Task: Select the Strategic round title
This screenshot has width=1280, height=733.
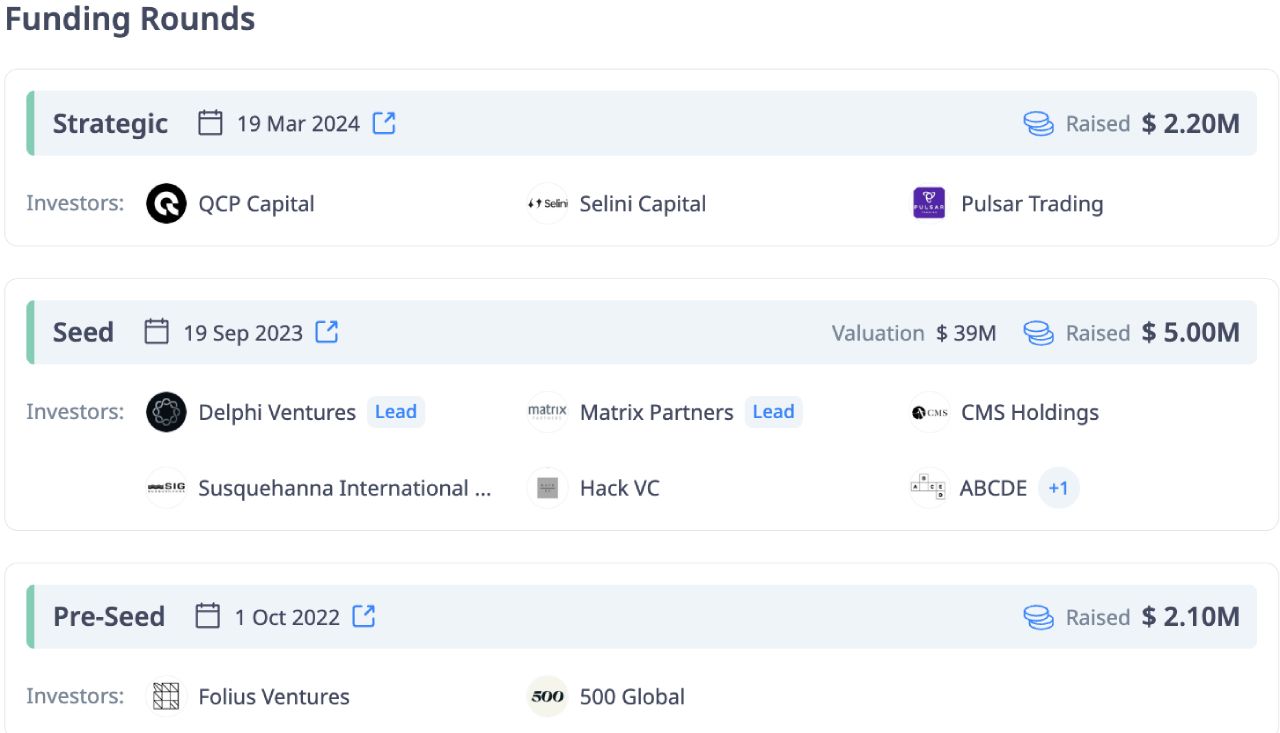Action: point(111,124)
